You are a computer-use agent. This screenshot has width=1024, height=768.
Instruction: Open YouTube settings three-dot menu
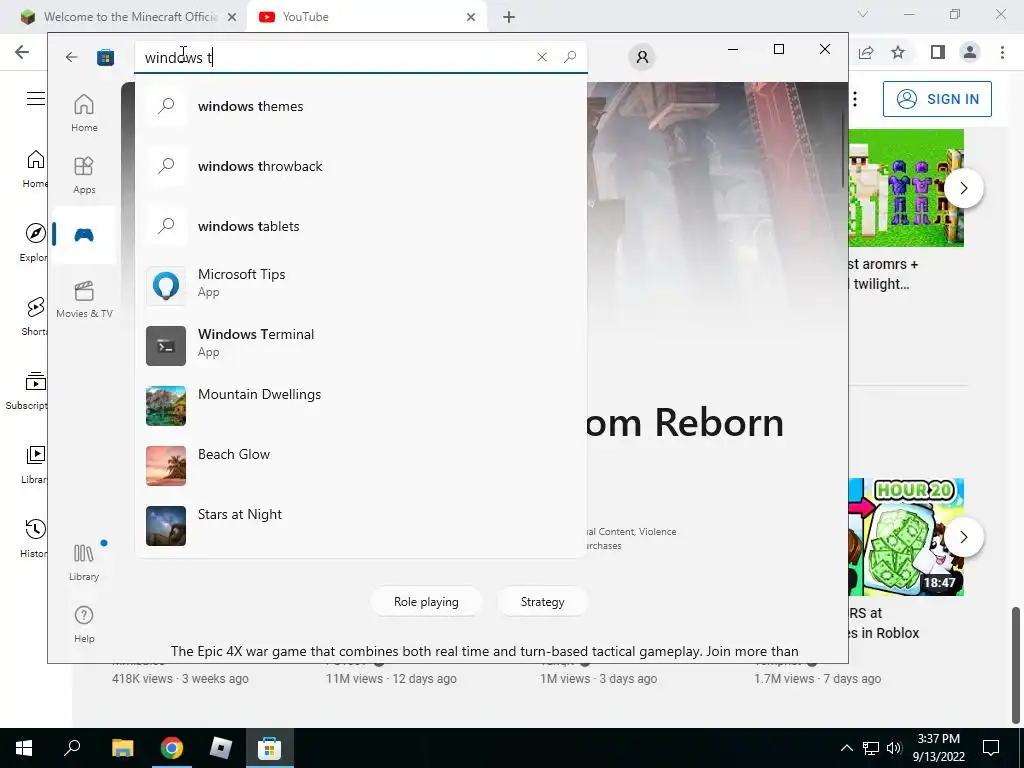(x=855, y=99)
